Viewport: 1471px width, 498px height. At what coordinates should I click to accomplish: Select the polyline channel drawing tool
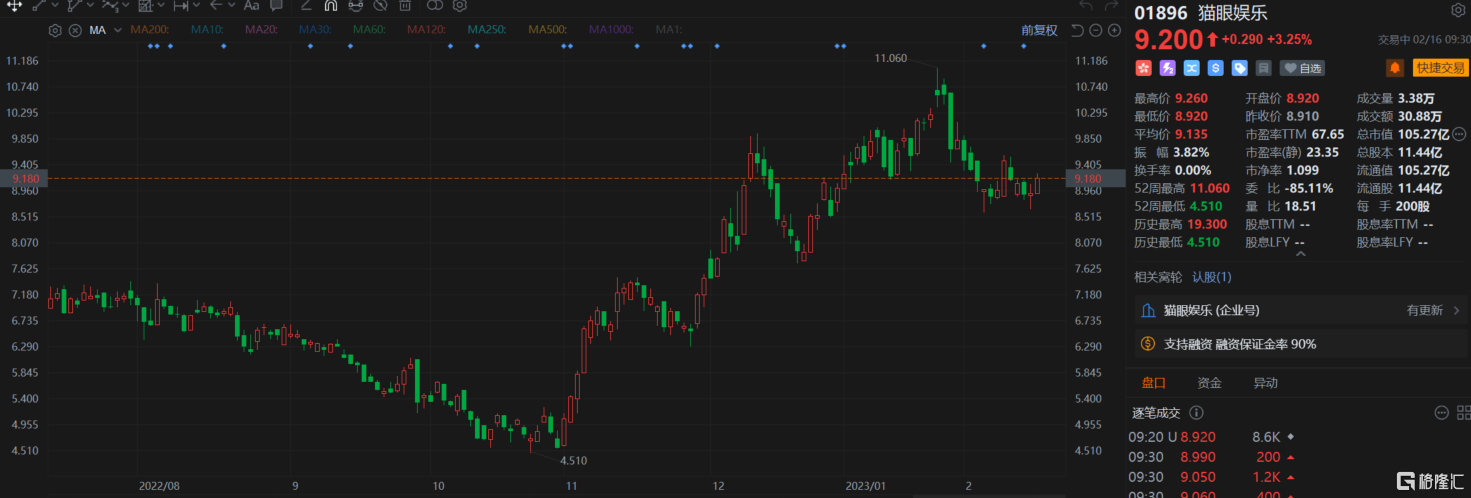[x=73, y=5]
